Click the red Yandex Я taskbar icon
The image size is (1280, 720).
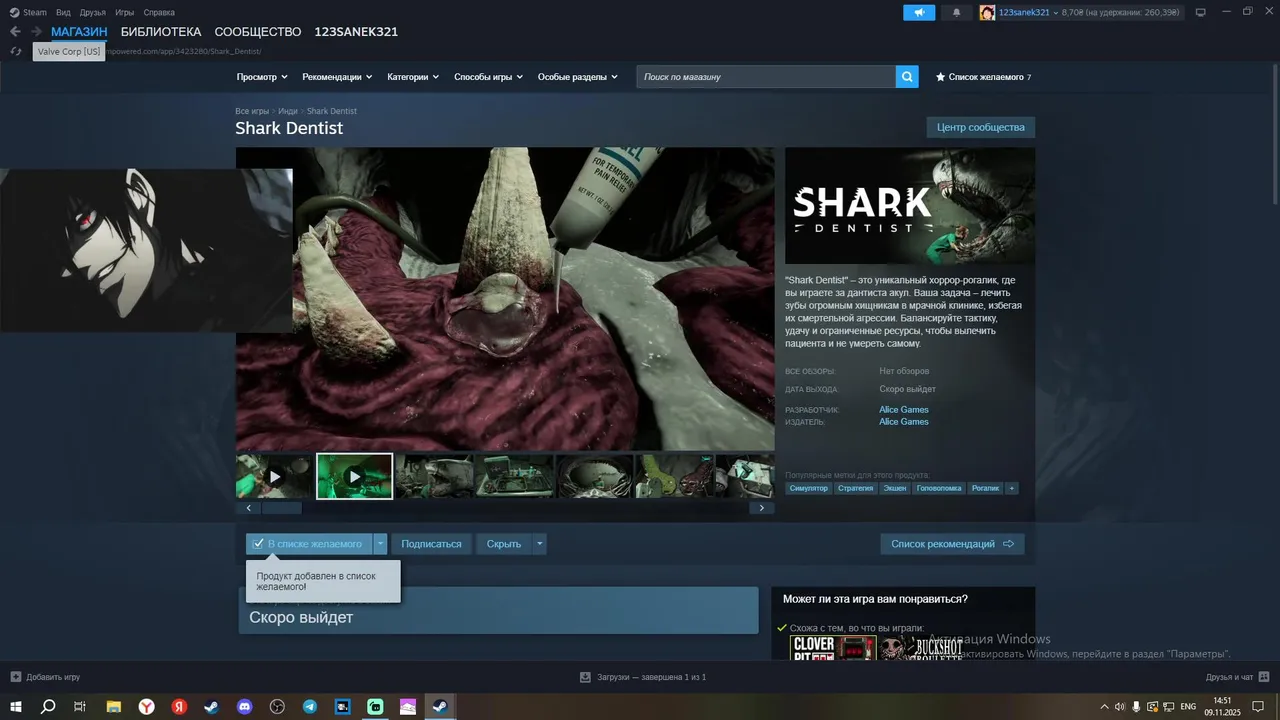pos(179,706)
